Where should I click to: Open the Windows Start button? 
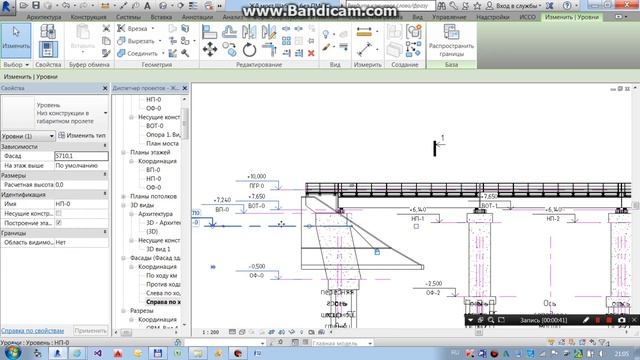13,353
